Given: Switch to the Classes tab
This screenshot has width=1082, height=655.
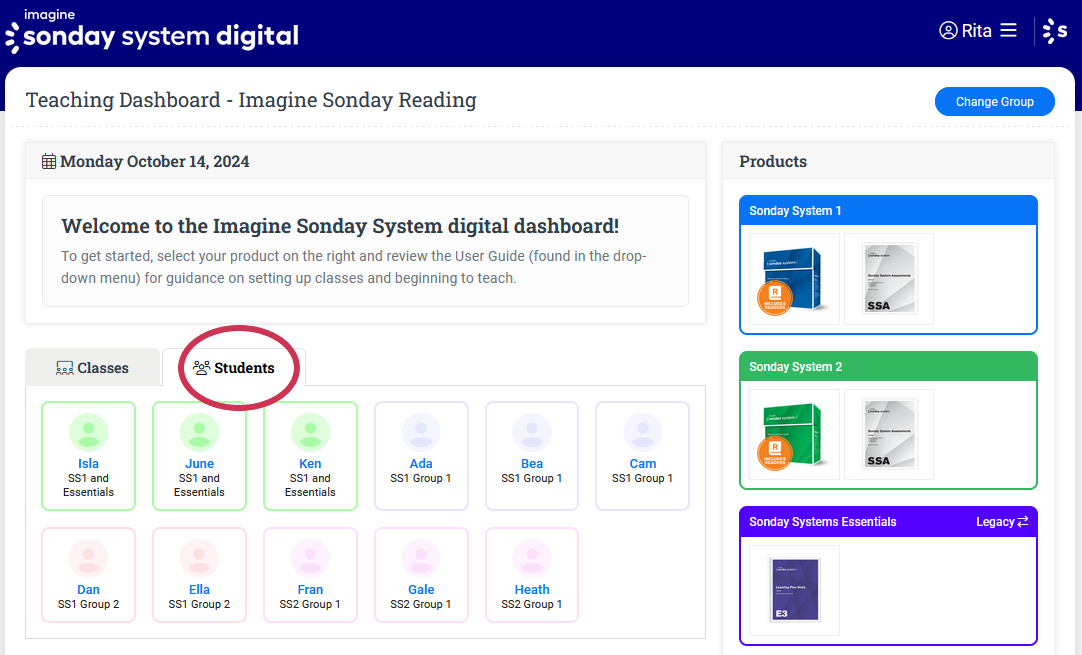Looking at the screenshot, I should coord(92,368).
